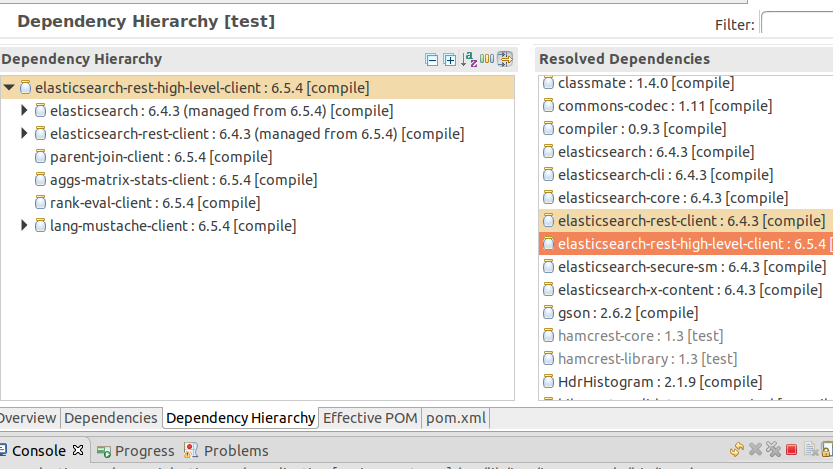The image size is (833, 469).
Task: Click jar icon beside aggs-matrix-stats-client
Action: (x=40, y=180)
